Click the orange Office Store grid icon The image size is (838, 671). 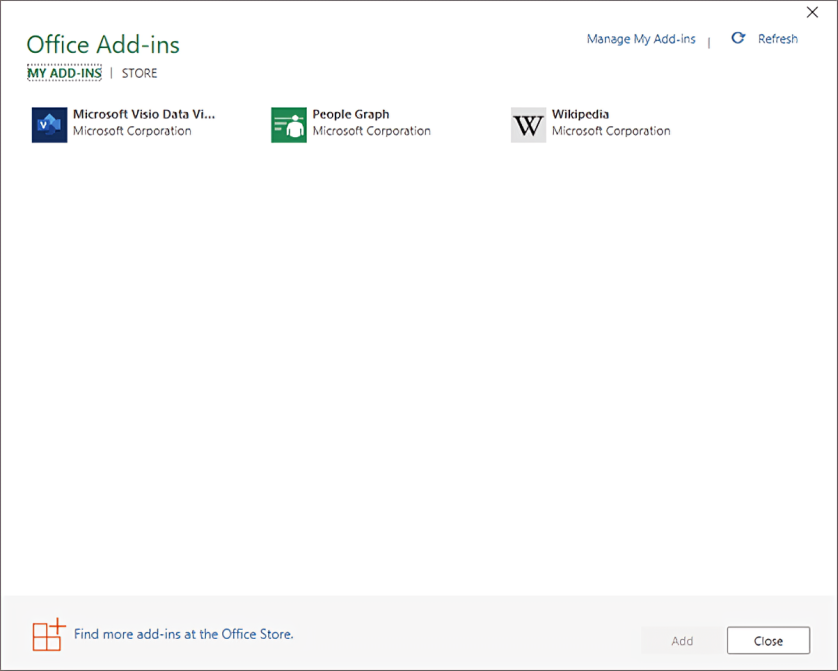[49, 635]
